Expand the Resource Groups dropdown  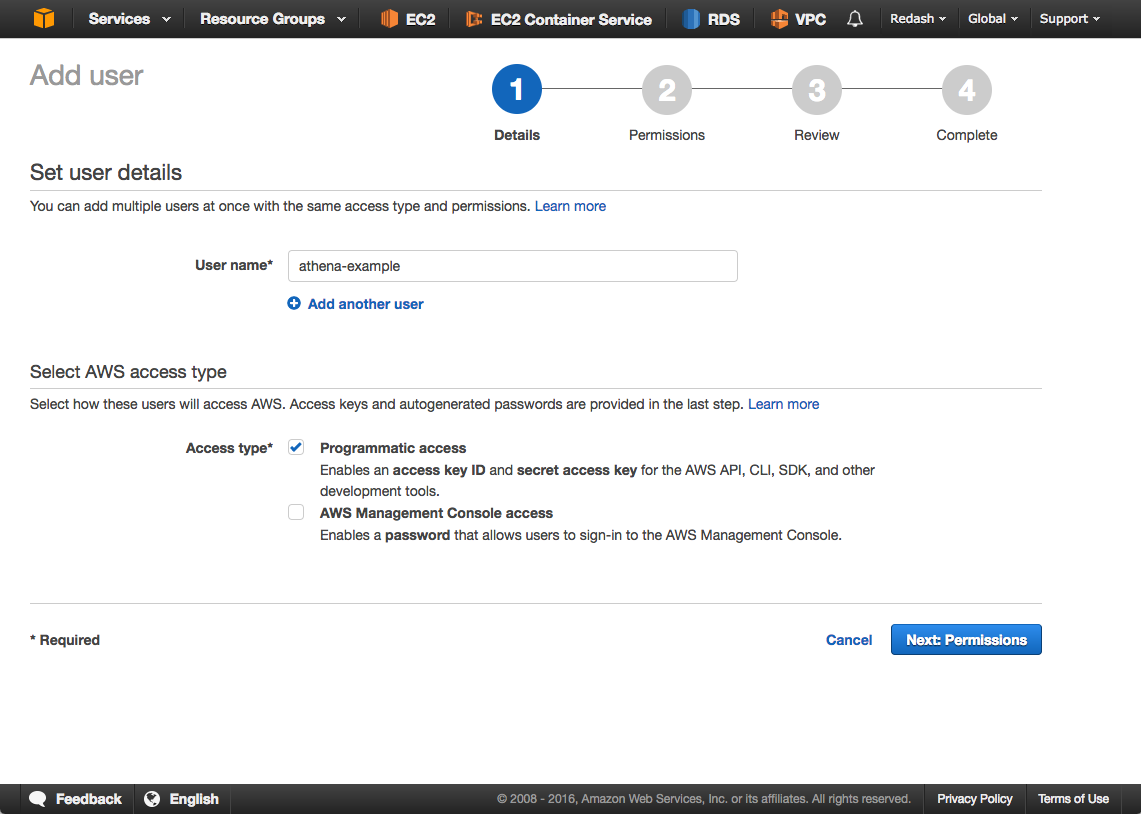272,19
